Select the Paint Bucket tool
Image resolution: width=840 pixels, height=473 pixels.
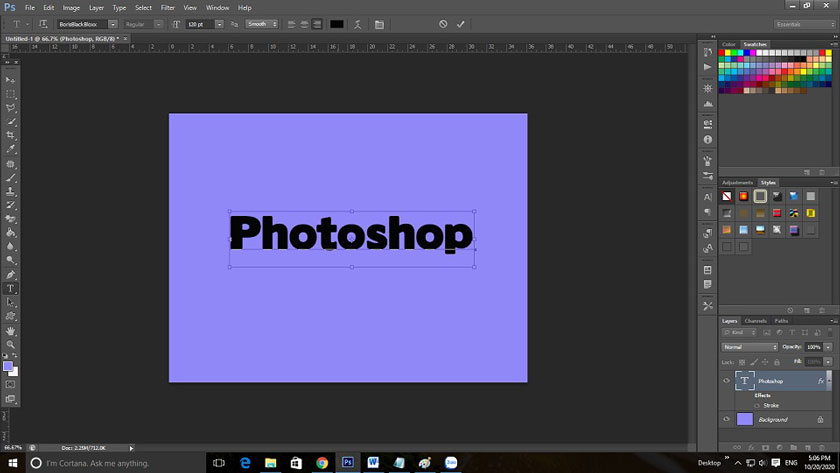[x=10, y=233]
